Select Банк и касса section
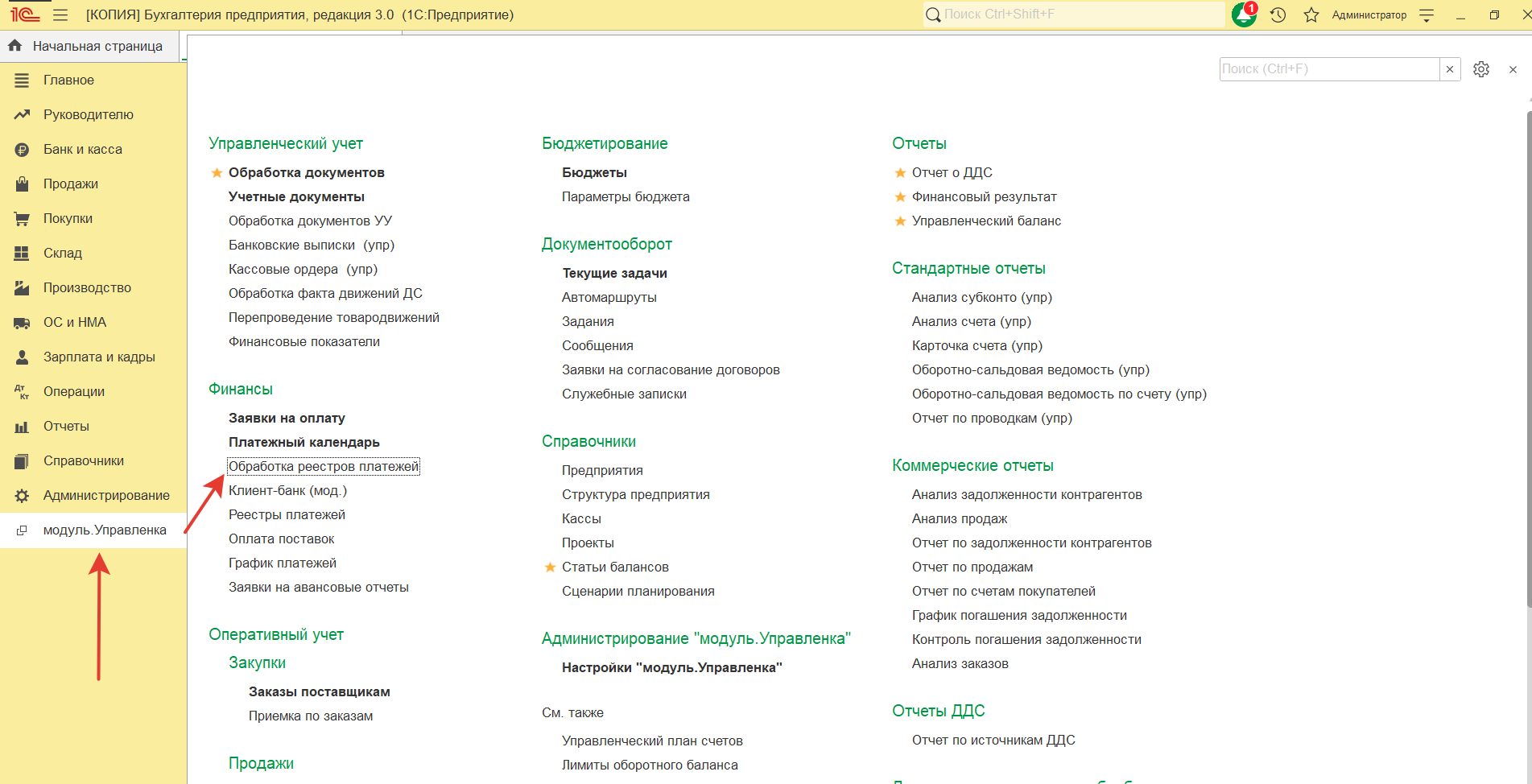1532x784 pixels. point(83,150)
